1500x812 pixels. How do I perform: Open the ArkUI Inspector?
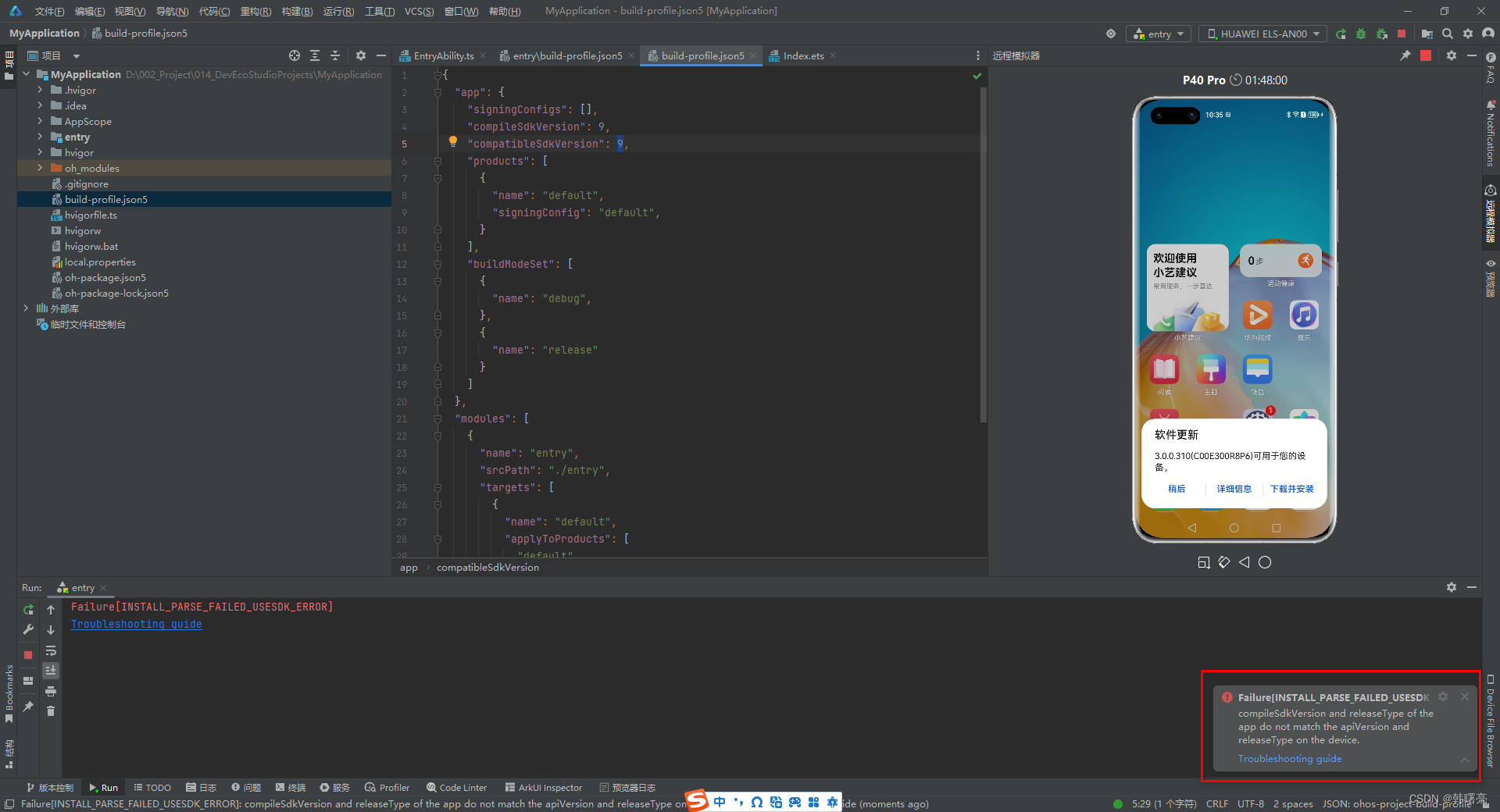coord(544,787)
